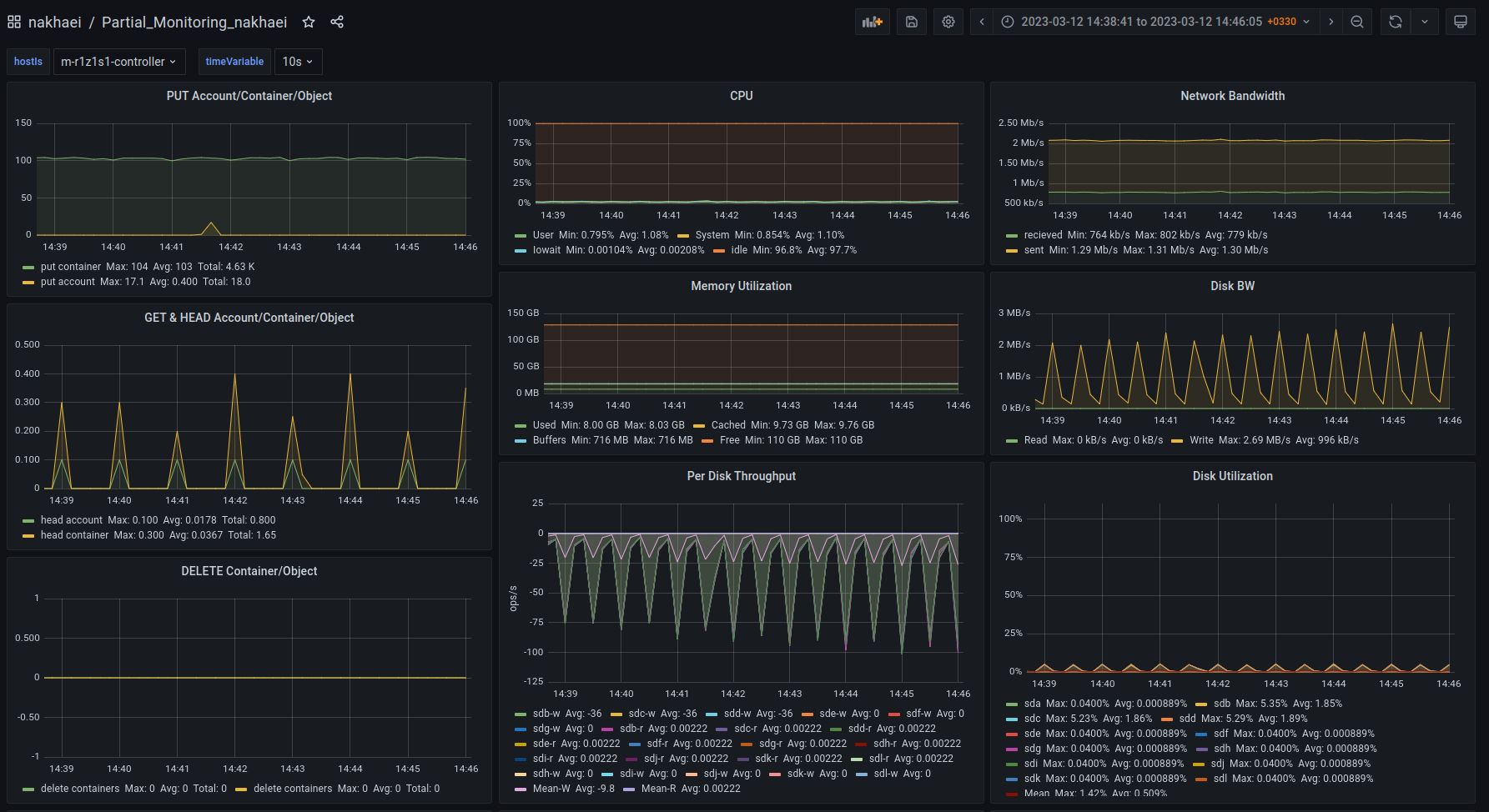The height and width of the screenshot is (812, 1489).
Task: Toggle the put container legend series
Action: (70, 267)
